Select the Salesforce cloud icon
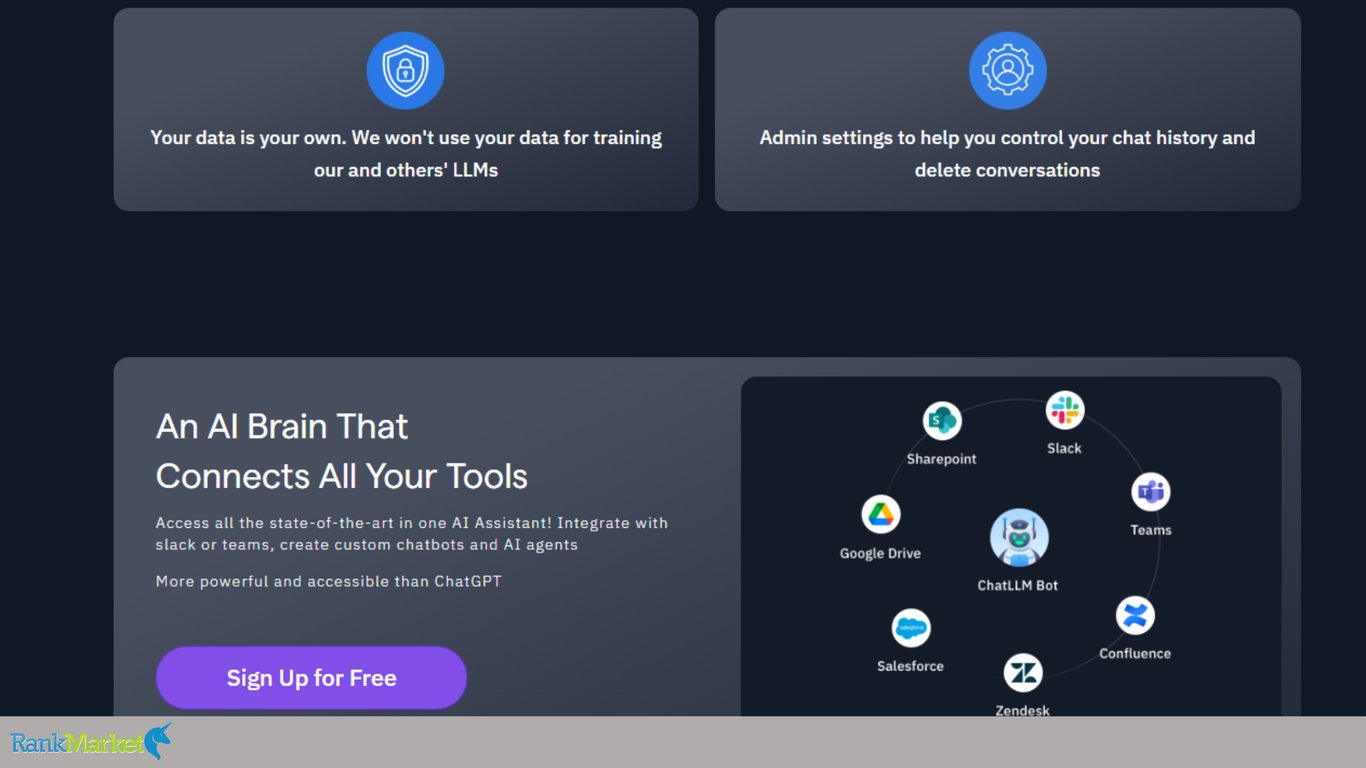Screen dimensions: 1366x768 pyautogui.click(x=911, y=628)
